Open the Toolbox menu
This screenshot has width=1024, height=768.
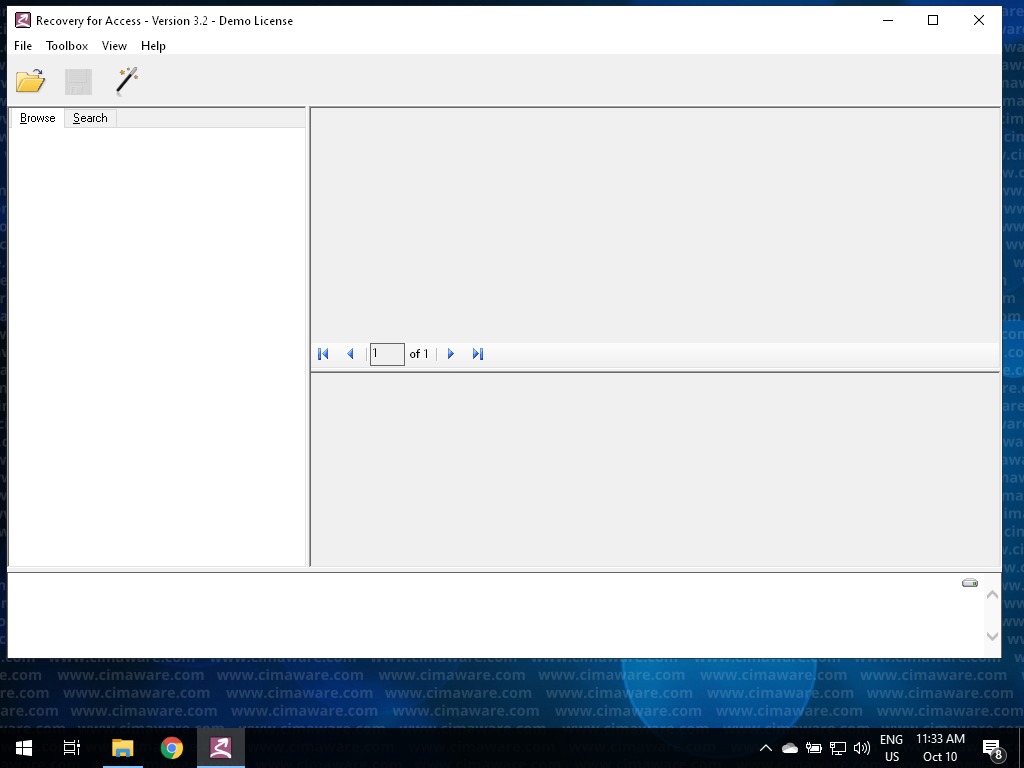tap(67, 46)
